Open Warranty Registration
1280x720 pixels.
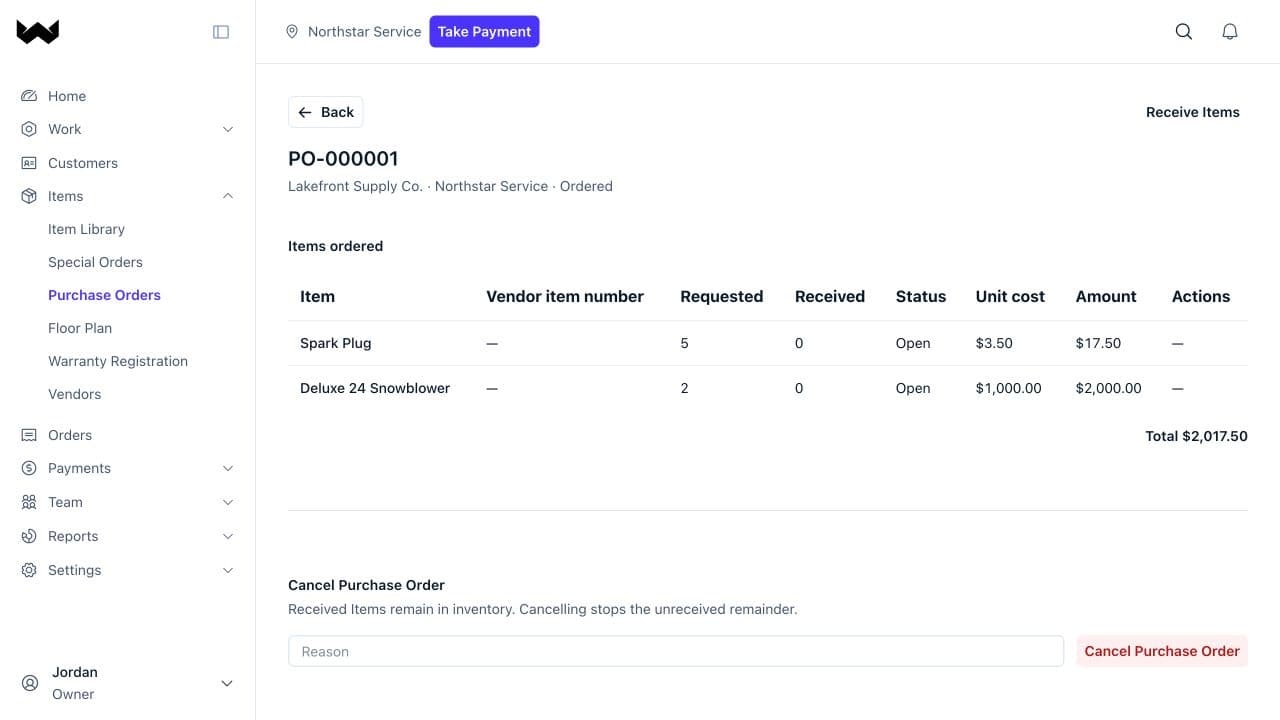[118, 361]
